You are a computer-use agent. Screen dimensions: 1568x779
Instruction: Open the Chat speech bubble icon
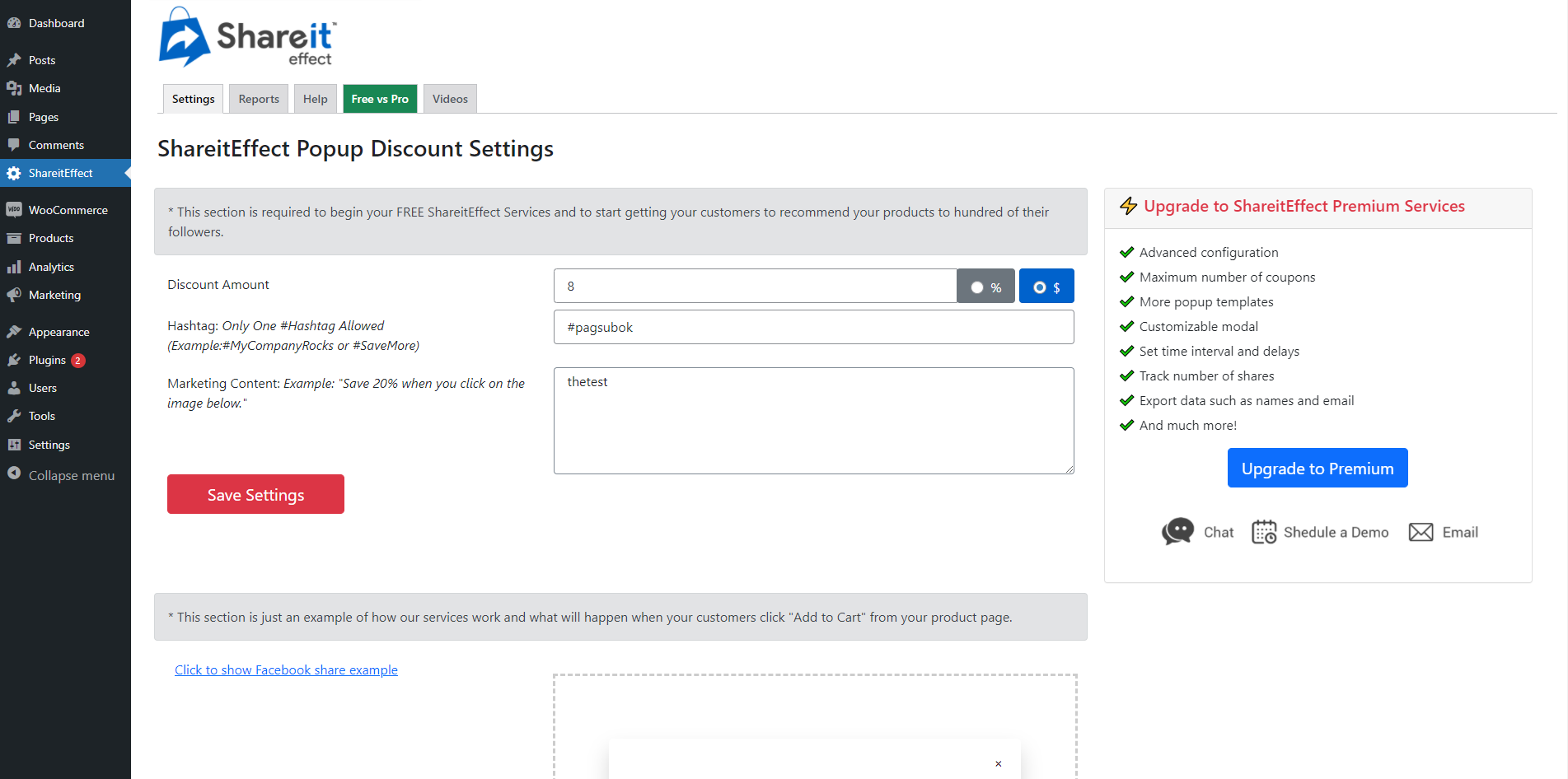(x=1177, y=531)
